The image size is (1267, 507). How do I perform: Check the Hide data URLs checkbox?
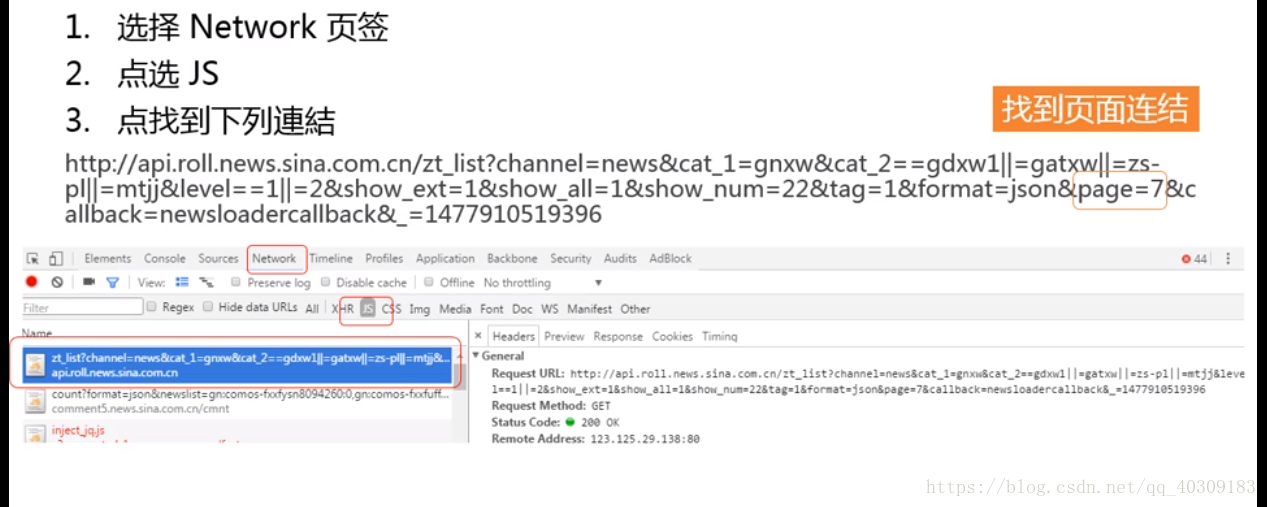click(209, 307)
